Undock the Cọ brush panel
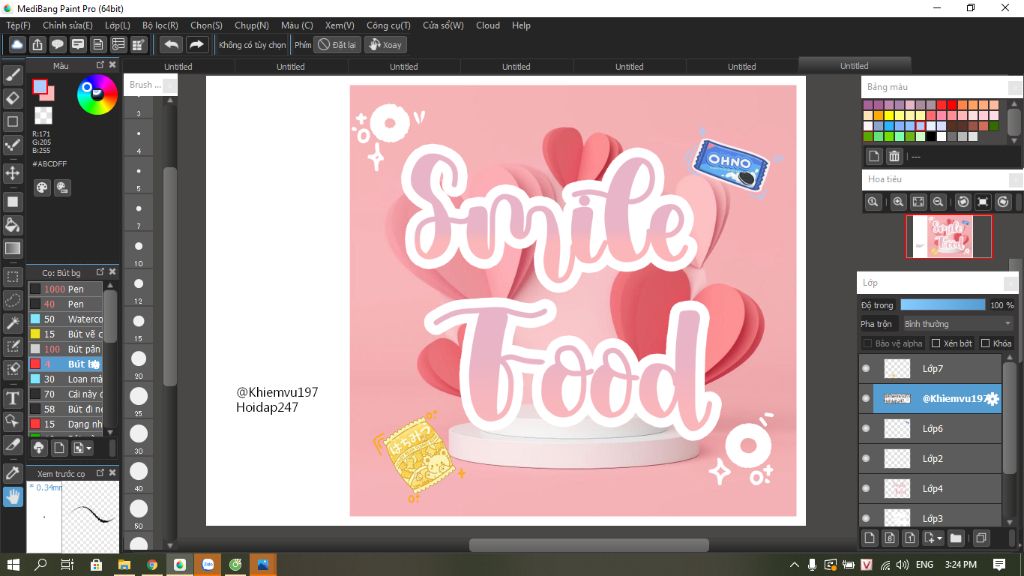Viewport: 1024px width, 576px height. pyautogui.click(x=100, y=272)
